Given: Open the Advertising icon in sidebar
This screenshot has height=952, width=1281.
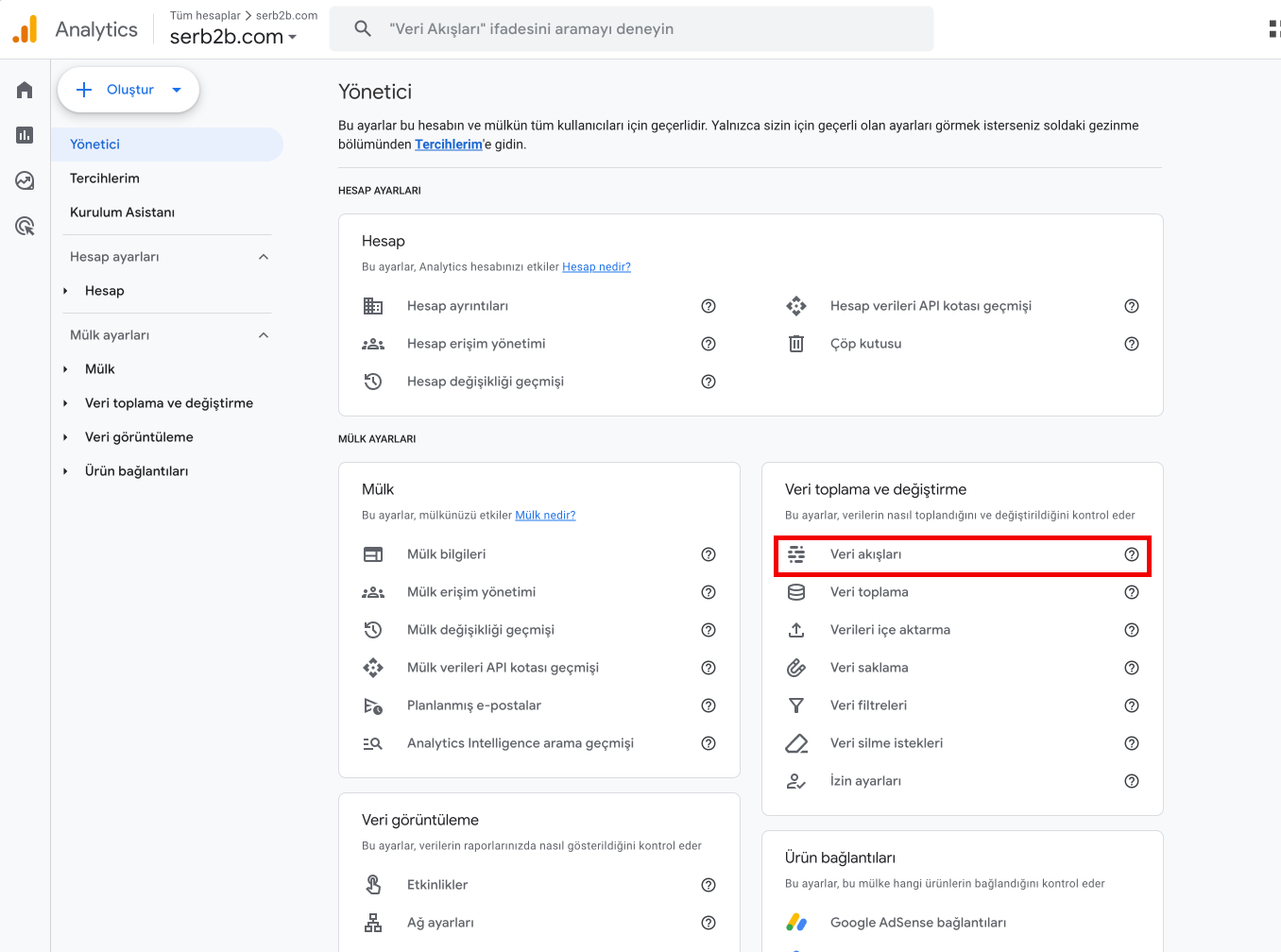Looking at the screenshot, I should tap(25, 226).
